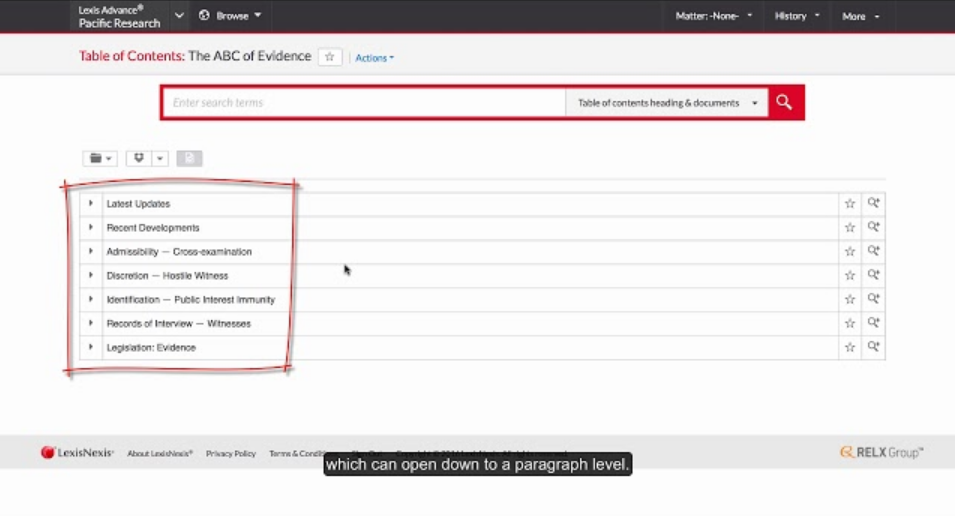Open the Lexis Advance product switcher chevron
Image resolution: width=955 pixels, height=516 pixels.
[x=178, y=16]
